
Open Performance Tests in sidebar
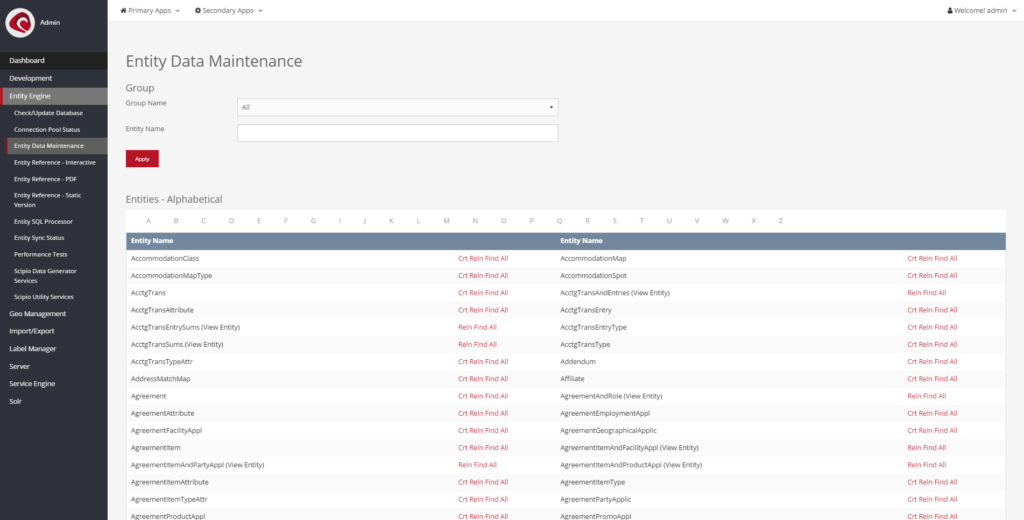click(41, 254)
